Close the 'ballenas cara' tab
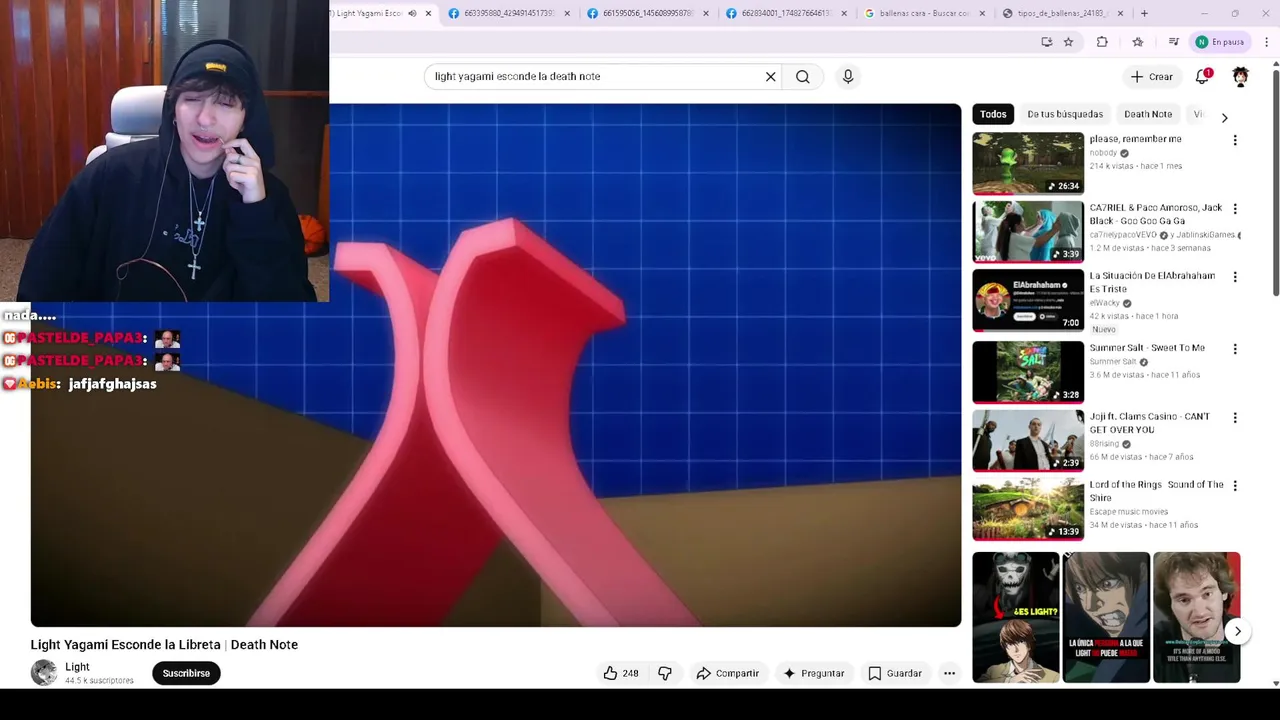The width and height of the screenshot is (1280, 720). click(x=981, y=13)
